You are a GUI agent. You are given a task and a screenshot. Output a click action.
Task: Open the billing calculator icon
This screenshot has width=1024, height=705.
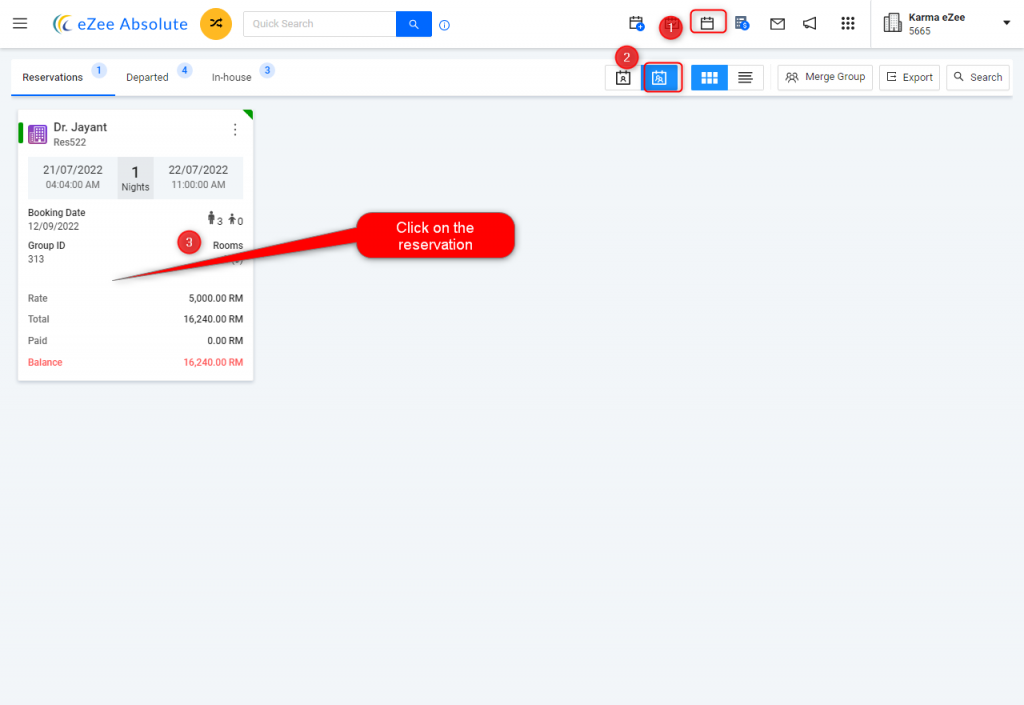[742, 24]
